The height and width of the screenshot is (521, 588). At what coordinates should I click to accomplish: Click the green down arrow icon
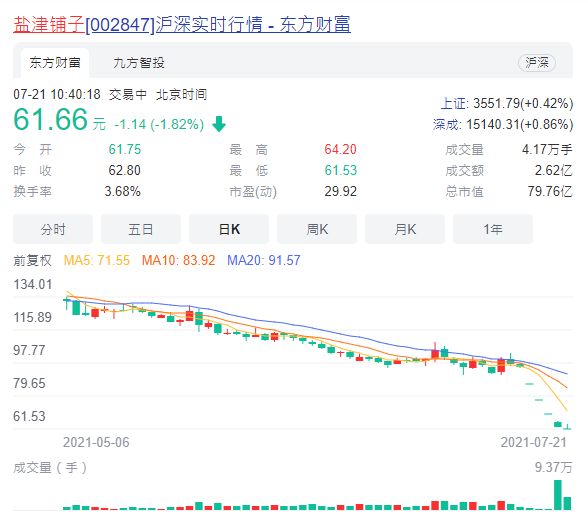coord(219,124)
